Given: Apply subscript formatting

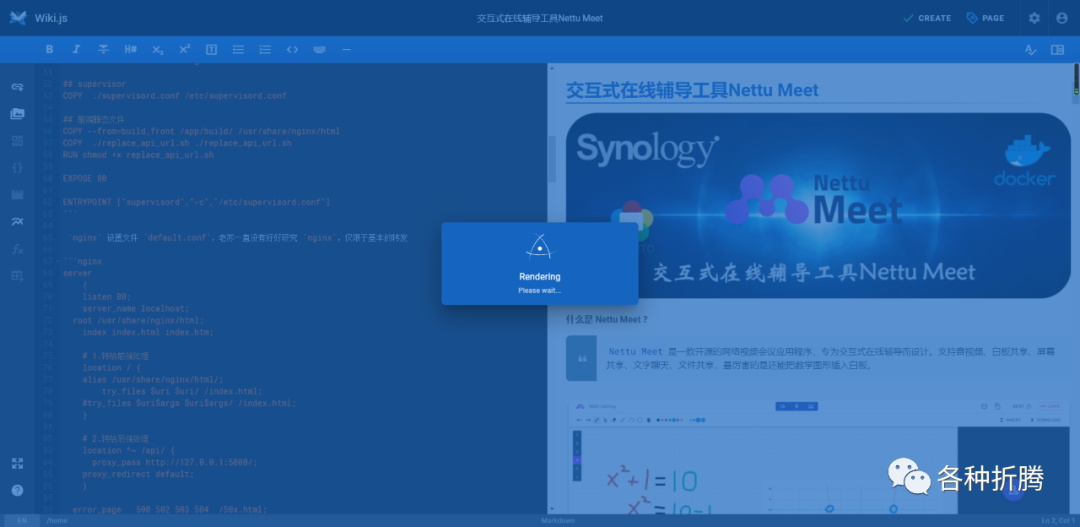Looking at the screenshot, I should point(158,50).
